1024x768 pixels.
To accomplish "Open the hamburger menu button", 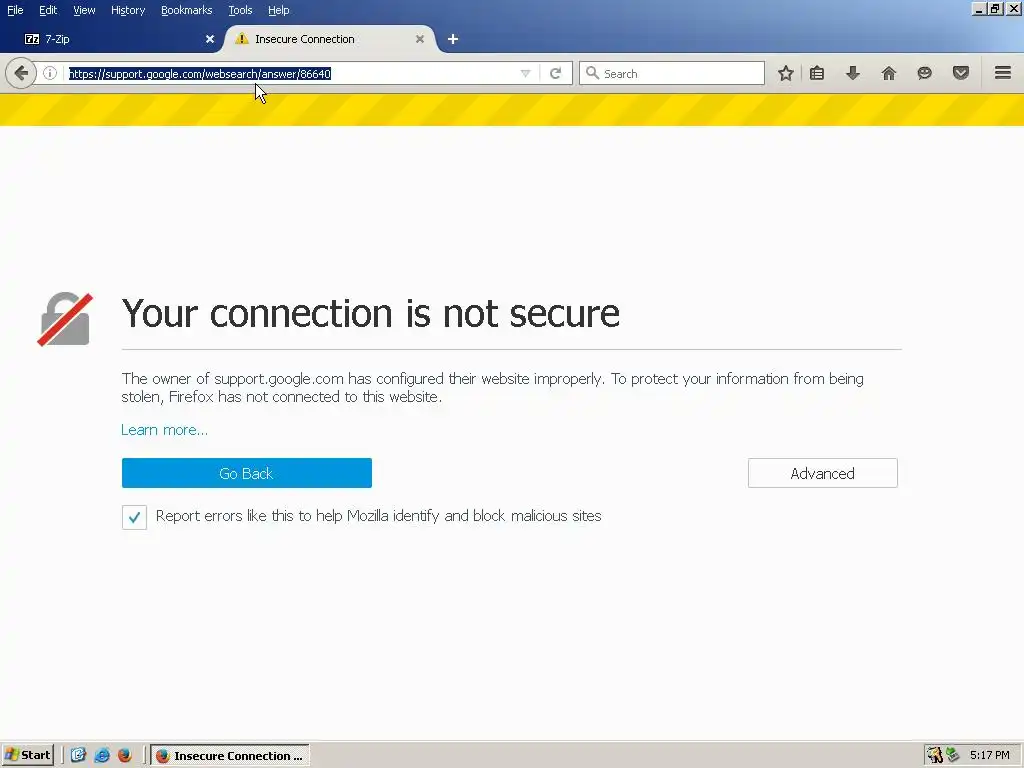I will pyautogui.click(x=1003, y=73).
